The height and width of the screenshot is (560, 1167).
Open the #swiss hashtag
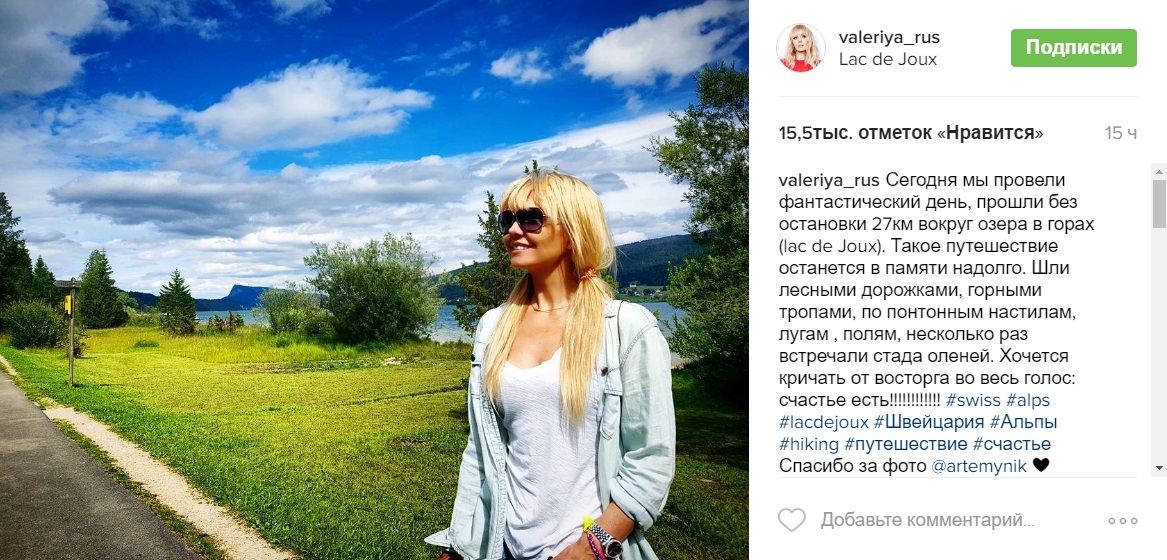(x=973, y=401)
